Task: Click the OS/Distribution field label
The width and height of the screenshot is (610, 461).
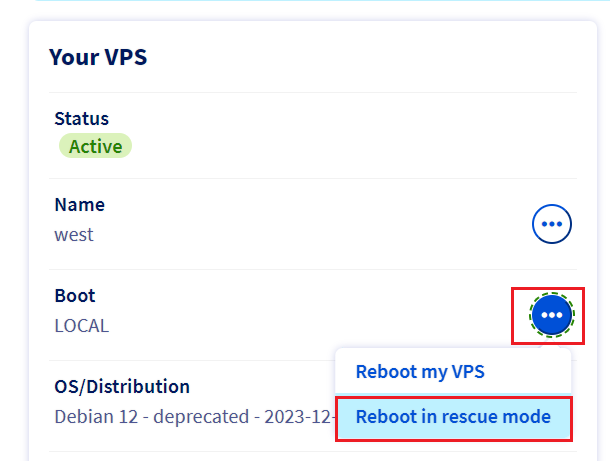Action: [x=122, y=387]
